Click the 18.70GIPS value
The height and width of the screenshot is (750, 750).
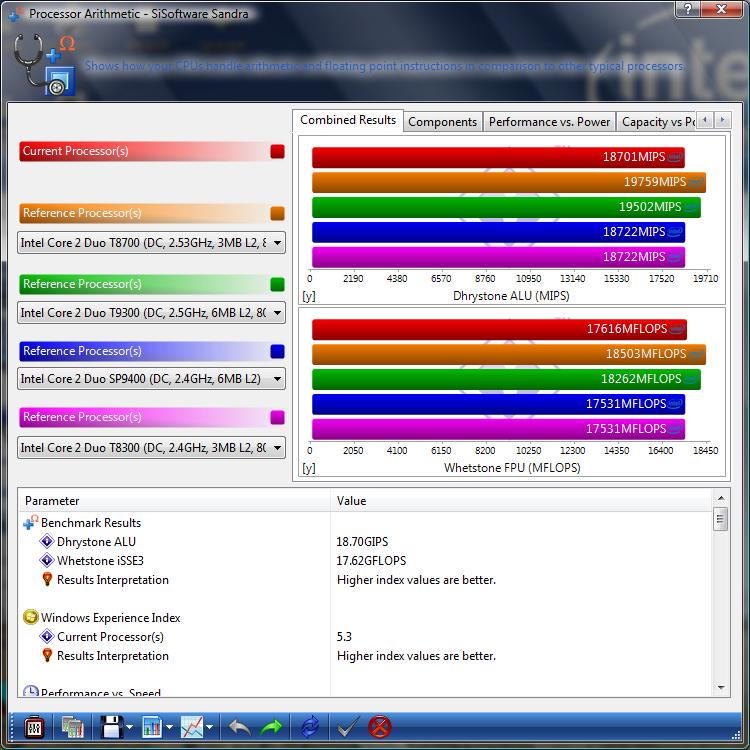point(362,541)
